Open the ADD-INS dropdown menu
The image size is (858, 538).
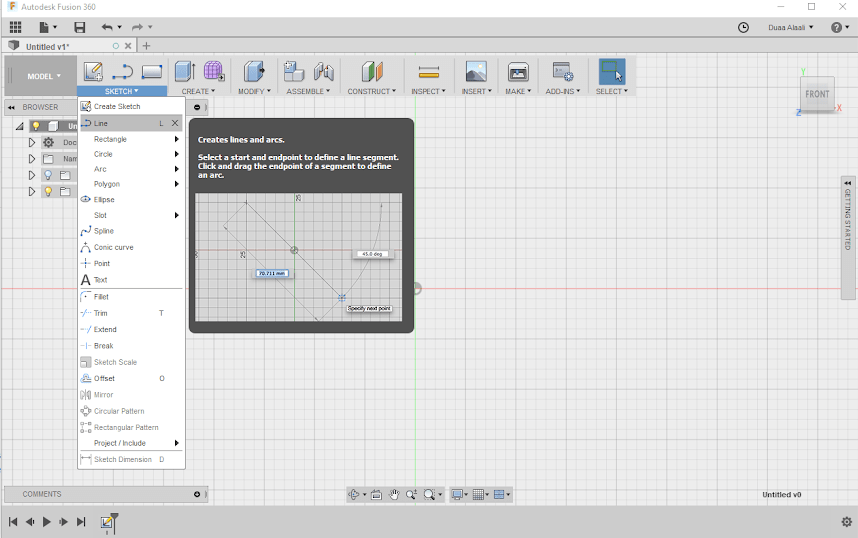click(x=563, y=91)
